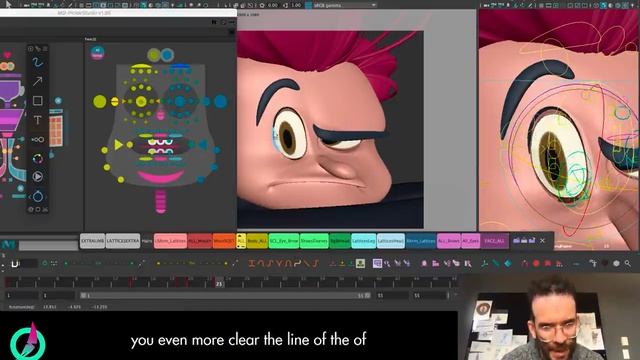This screenshot has width=640, height=360.
Task: Open the color wheel tool in picker palette
Action: (x=38, y=158)
